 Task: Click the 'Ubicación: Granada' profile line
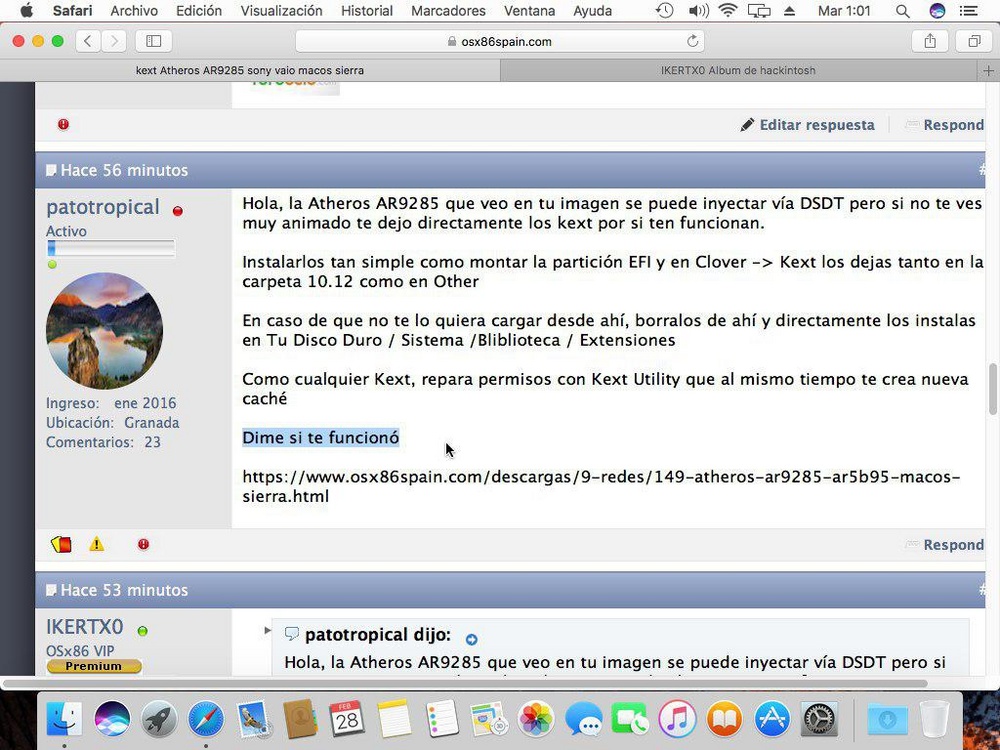click(112, 422)
